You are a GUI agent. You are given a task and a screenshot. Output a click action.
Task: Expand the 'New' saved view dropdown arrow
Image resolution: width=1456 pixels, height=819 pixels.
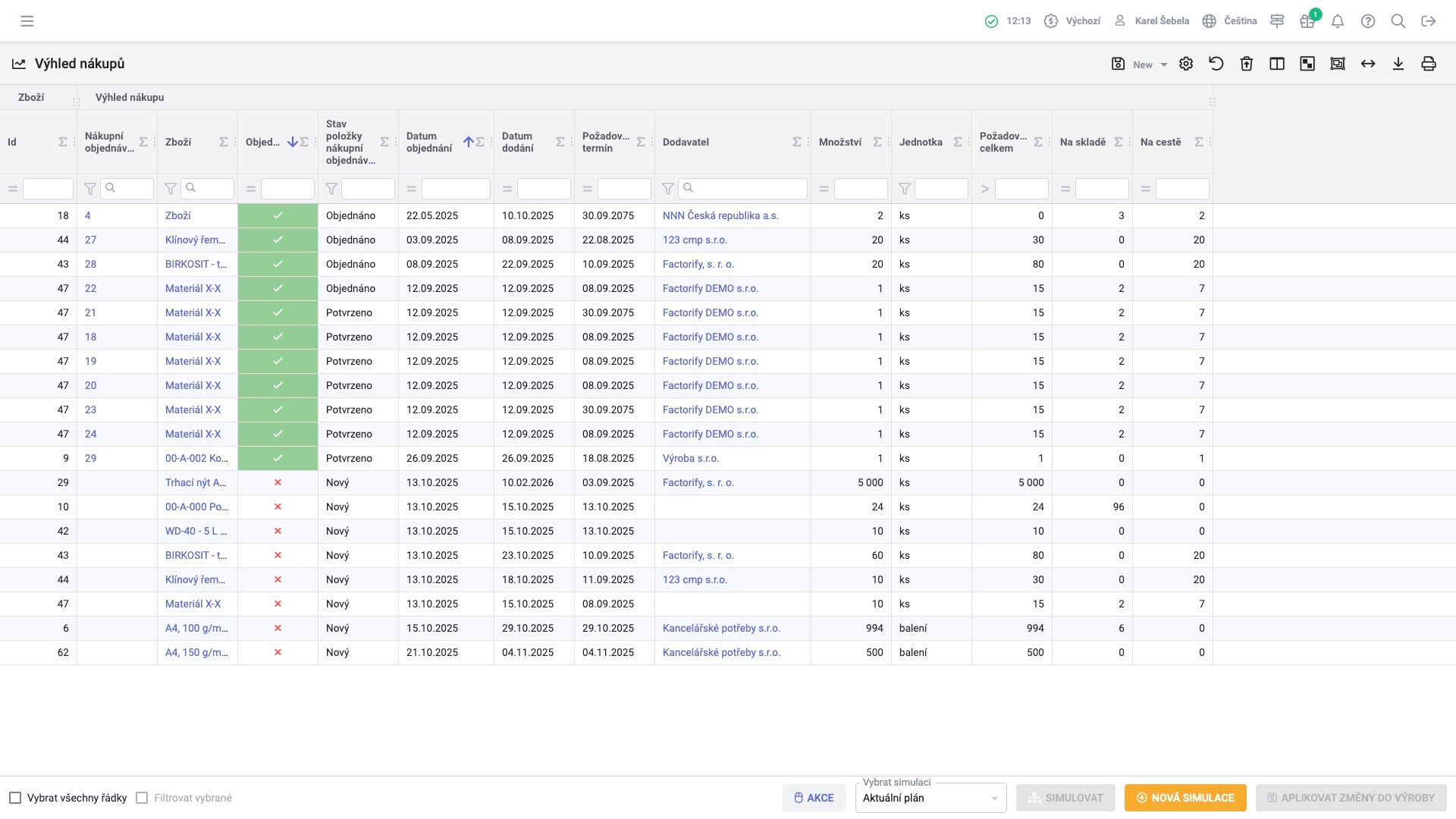coord(1164,65)
